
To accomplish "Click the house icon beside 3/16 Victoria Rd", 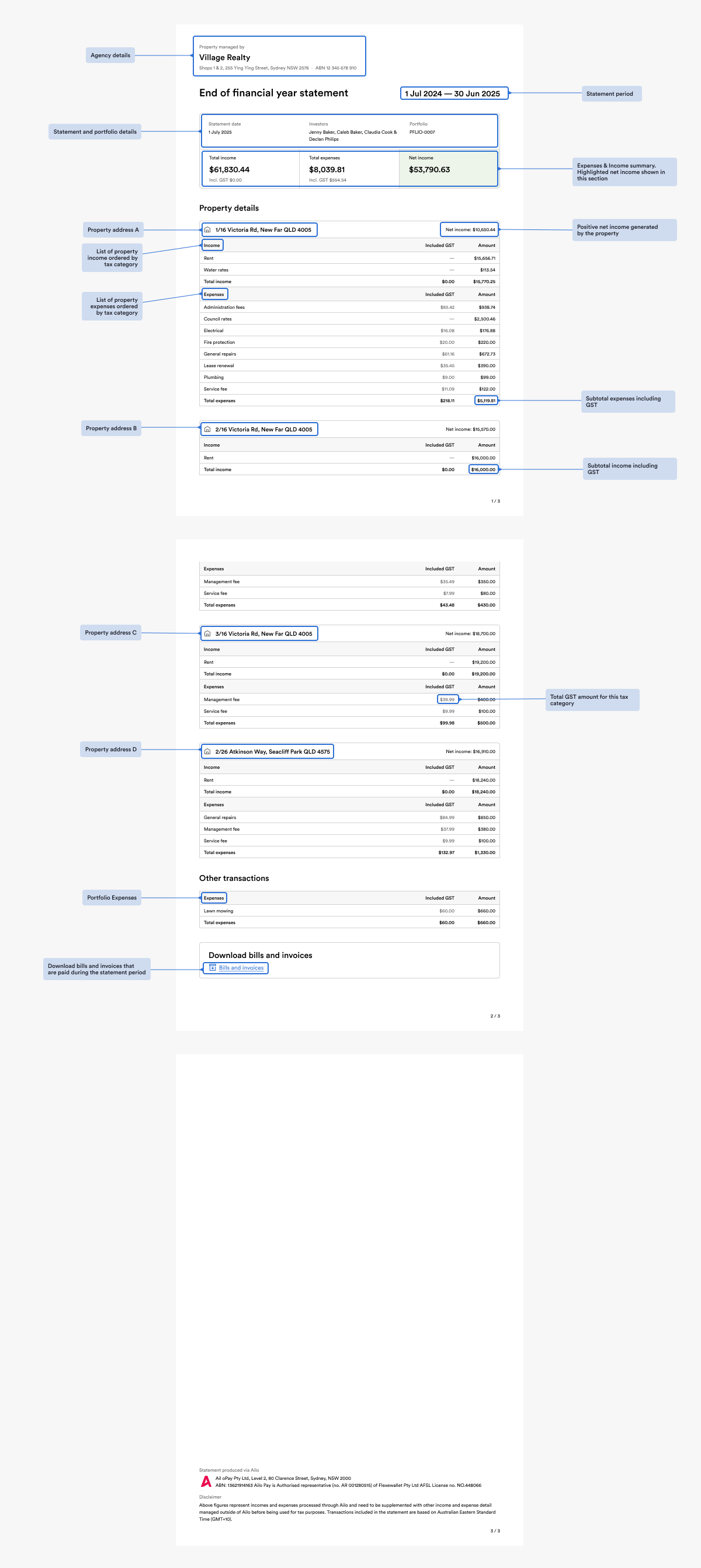I will [x=207, y=633].
